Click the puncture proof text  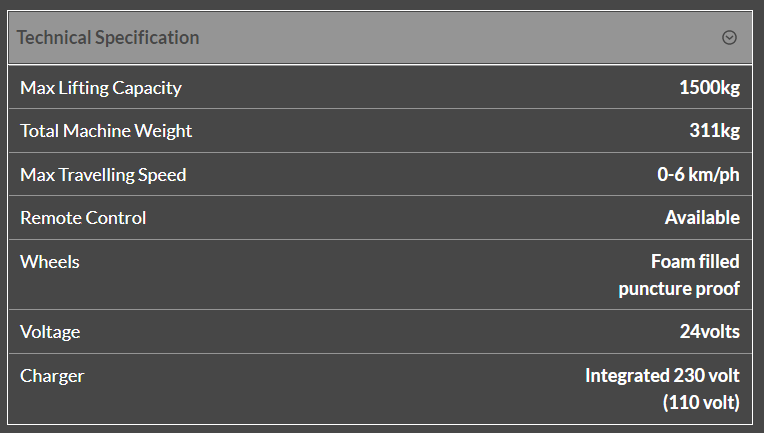[x=679, y=289]
